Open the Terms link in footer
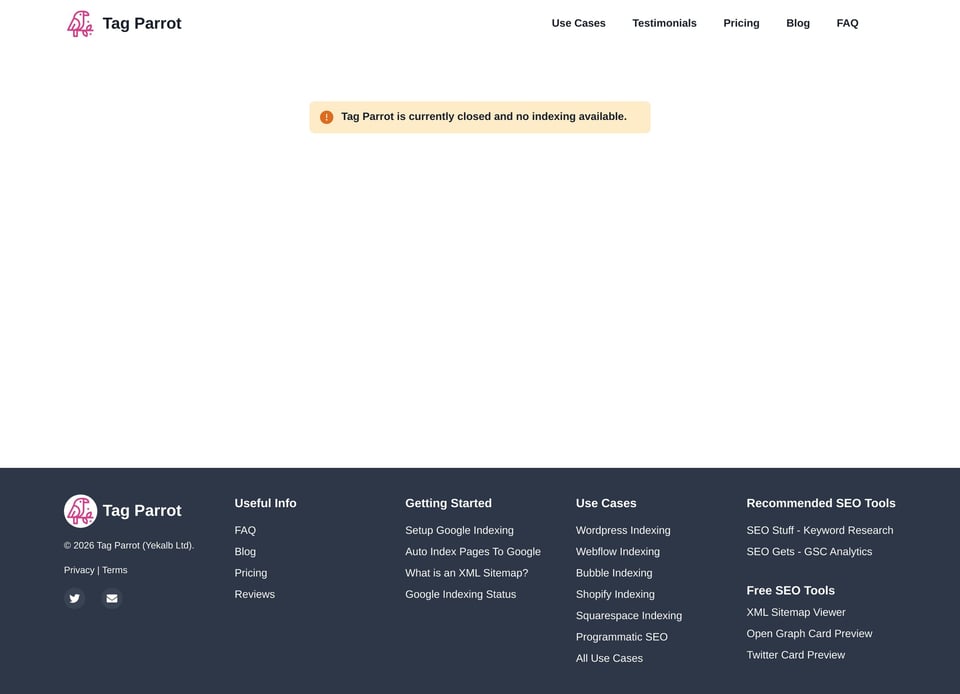The image size is (960, 694). 114,570
